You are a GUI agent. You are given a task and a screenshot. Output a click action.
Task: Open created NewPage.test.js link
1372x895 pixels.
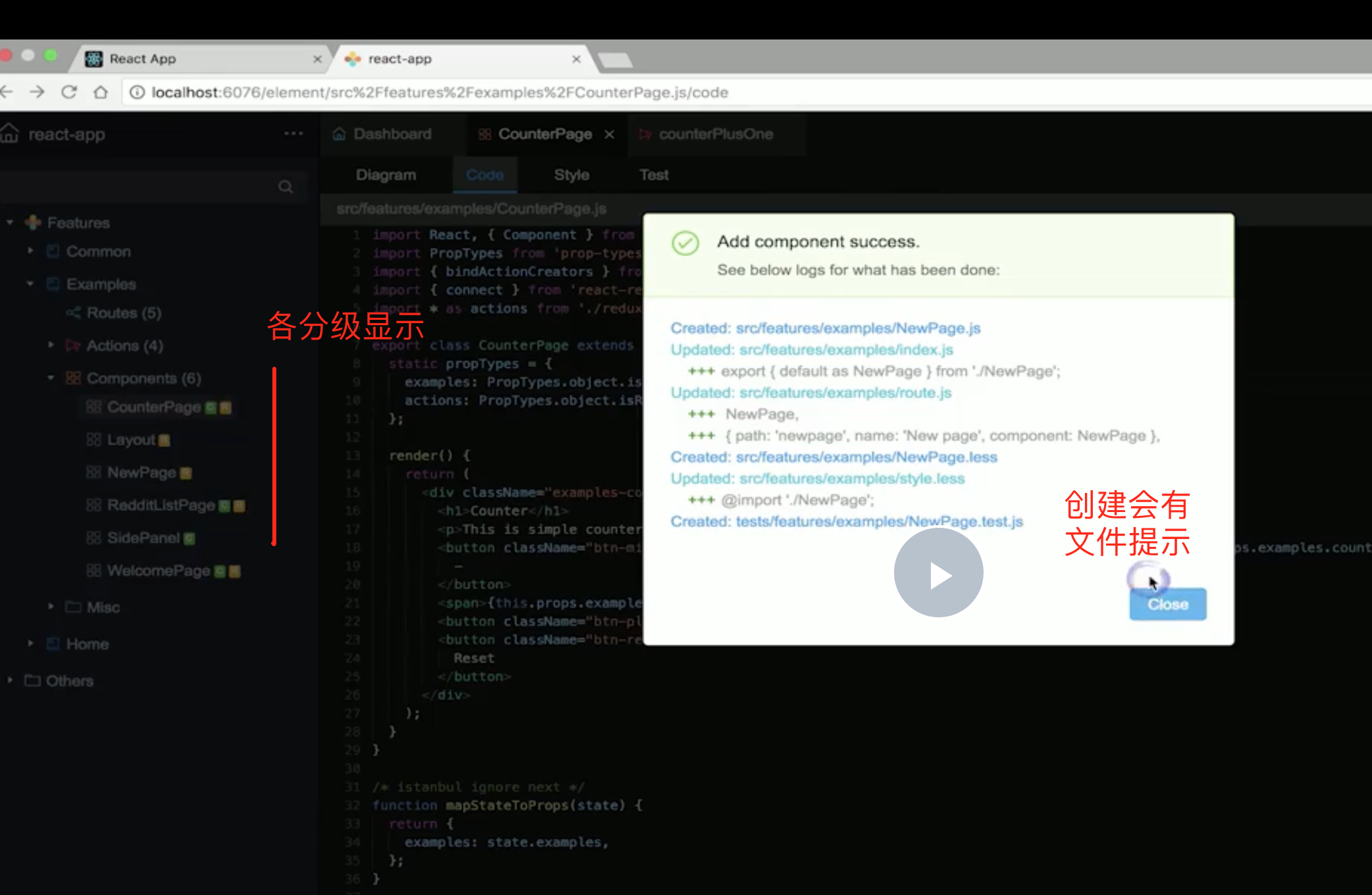point(879,521)
